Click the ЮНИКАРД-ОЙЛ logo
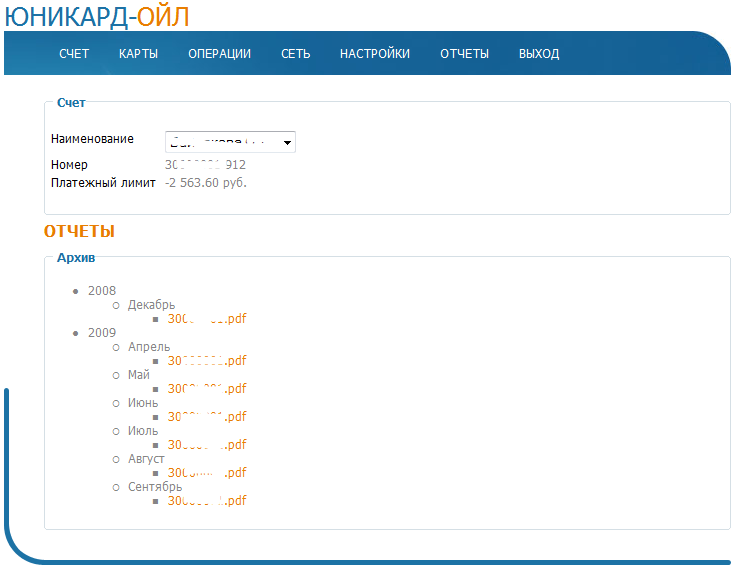737x571 pixels. tap(97, 16)
